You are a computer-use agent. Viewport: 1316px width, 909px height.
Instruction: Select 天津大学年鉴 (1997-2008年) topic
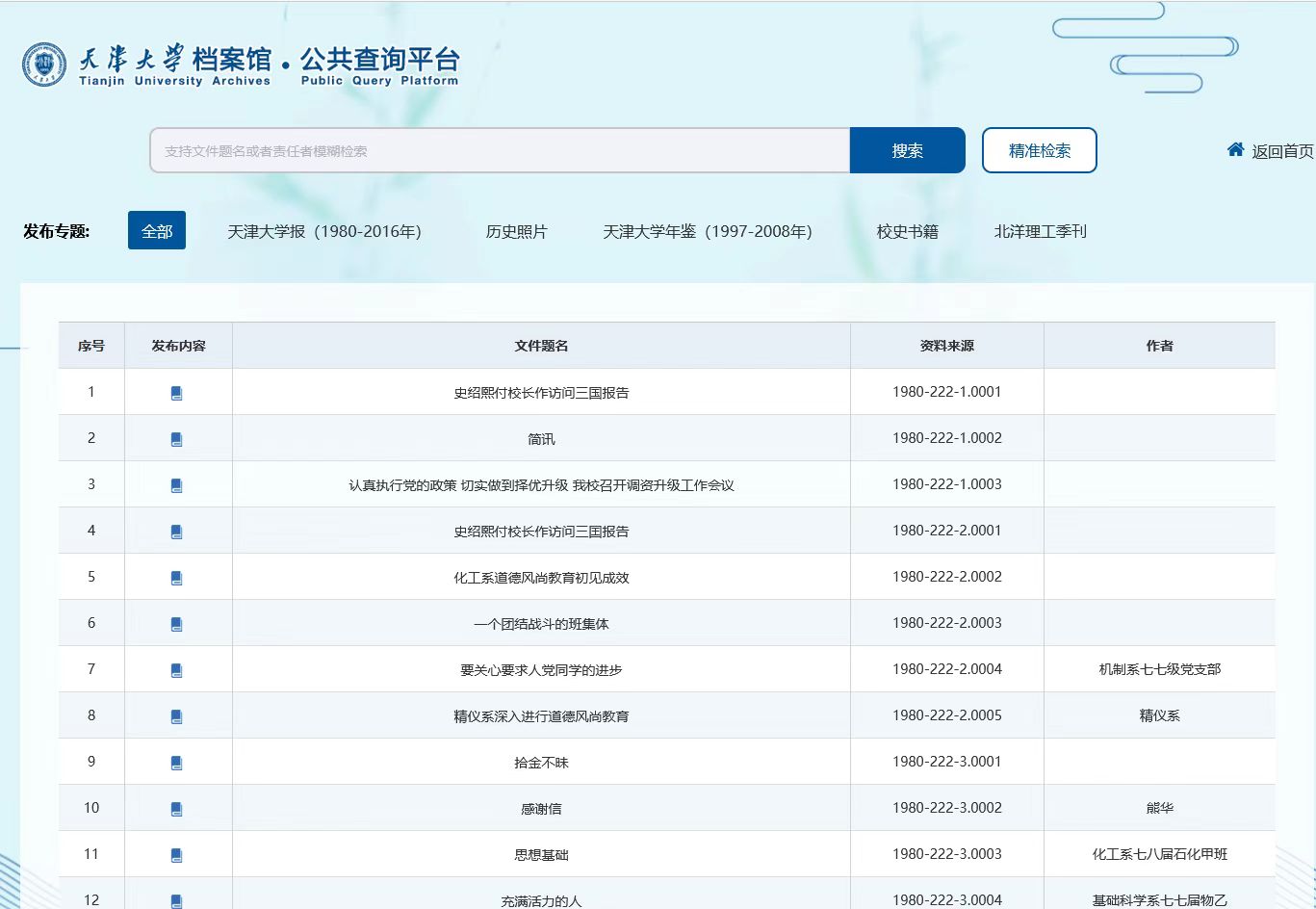pyautogui.click(x=708, y=231)
